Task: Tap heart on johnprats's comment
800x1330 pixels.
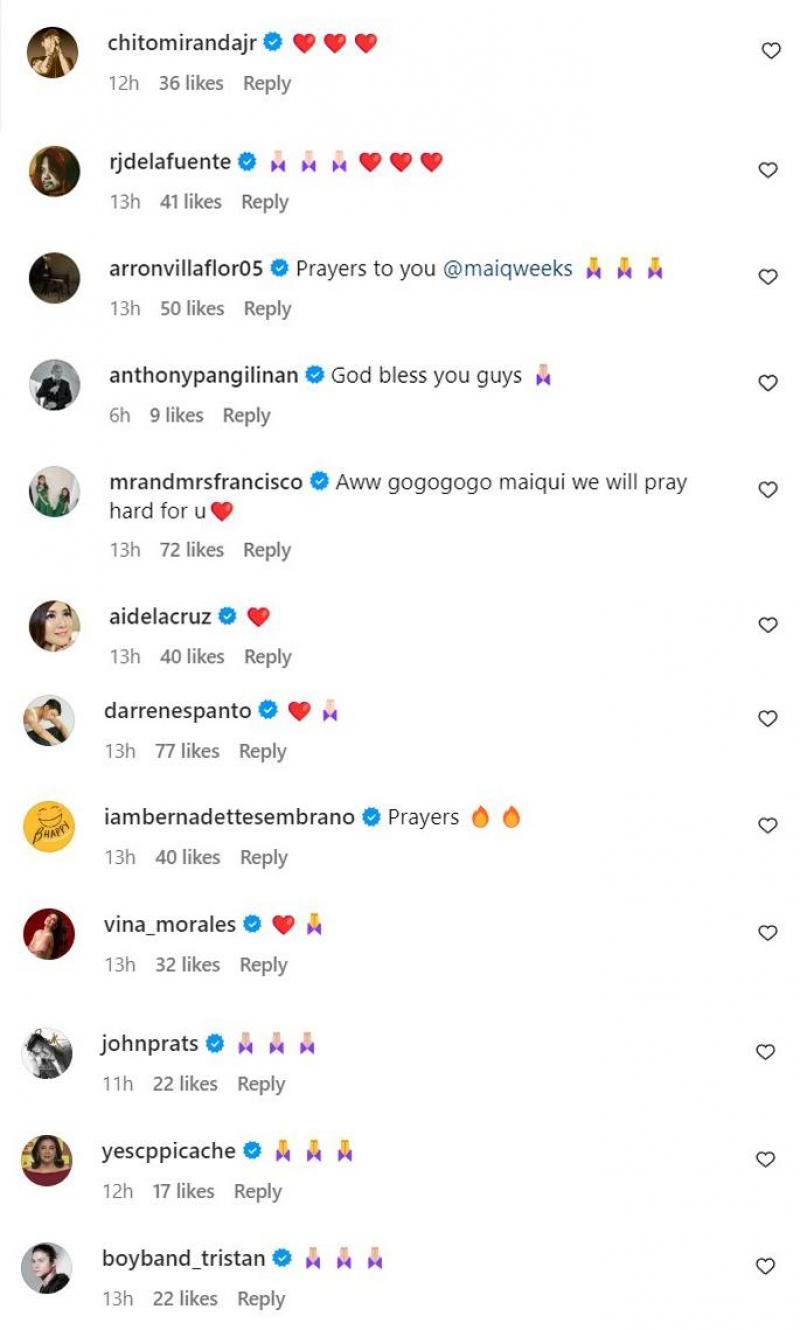Action: point(765,1052)
